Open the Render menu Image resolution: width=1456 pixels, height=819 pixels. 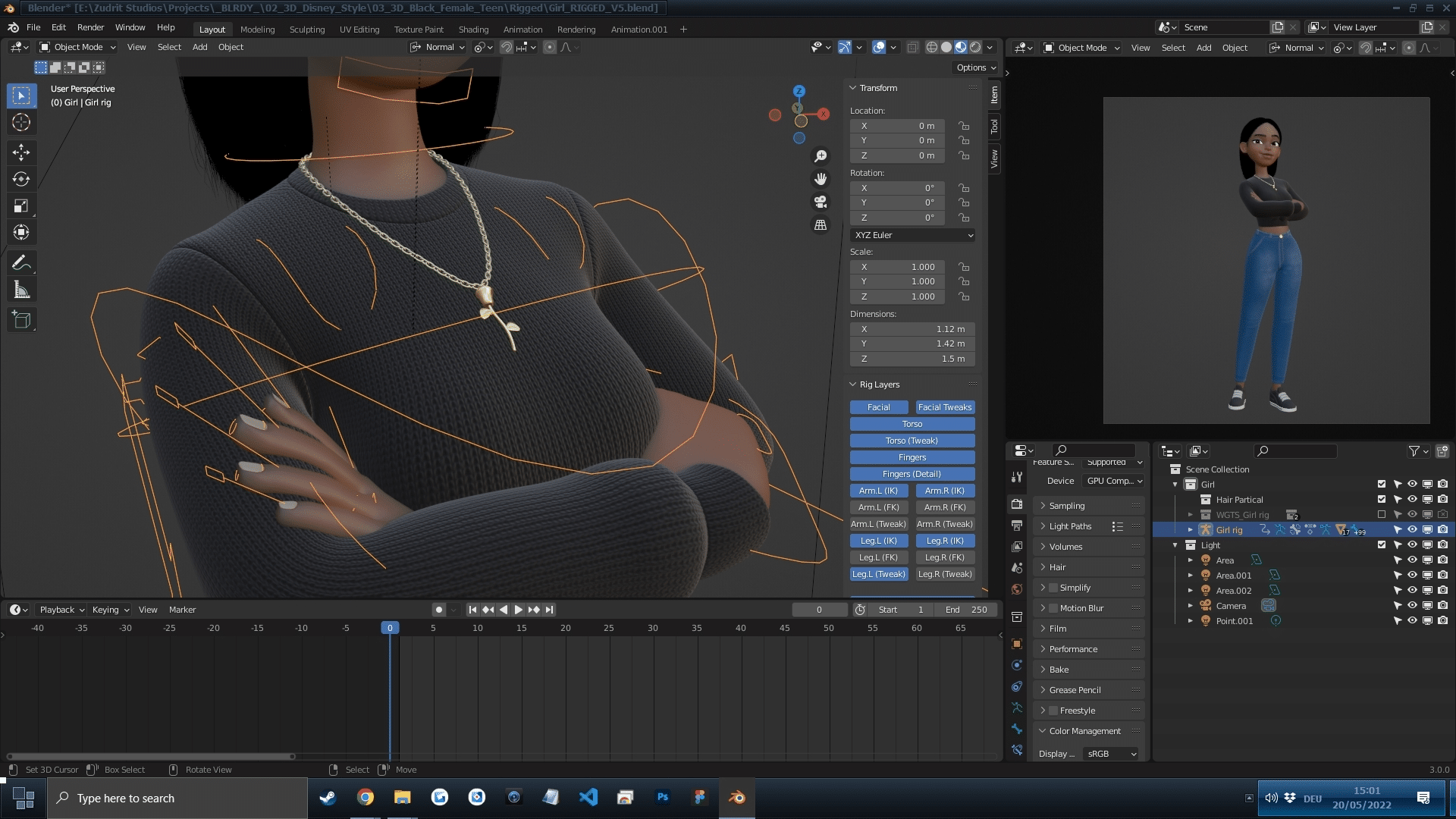(x=90, y=27)
